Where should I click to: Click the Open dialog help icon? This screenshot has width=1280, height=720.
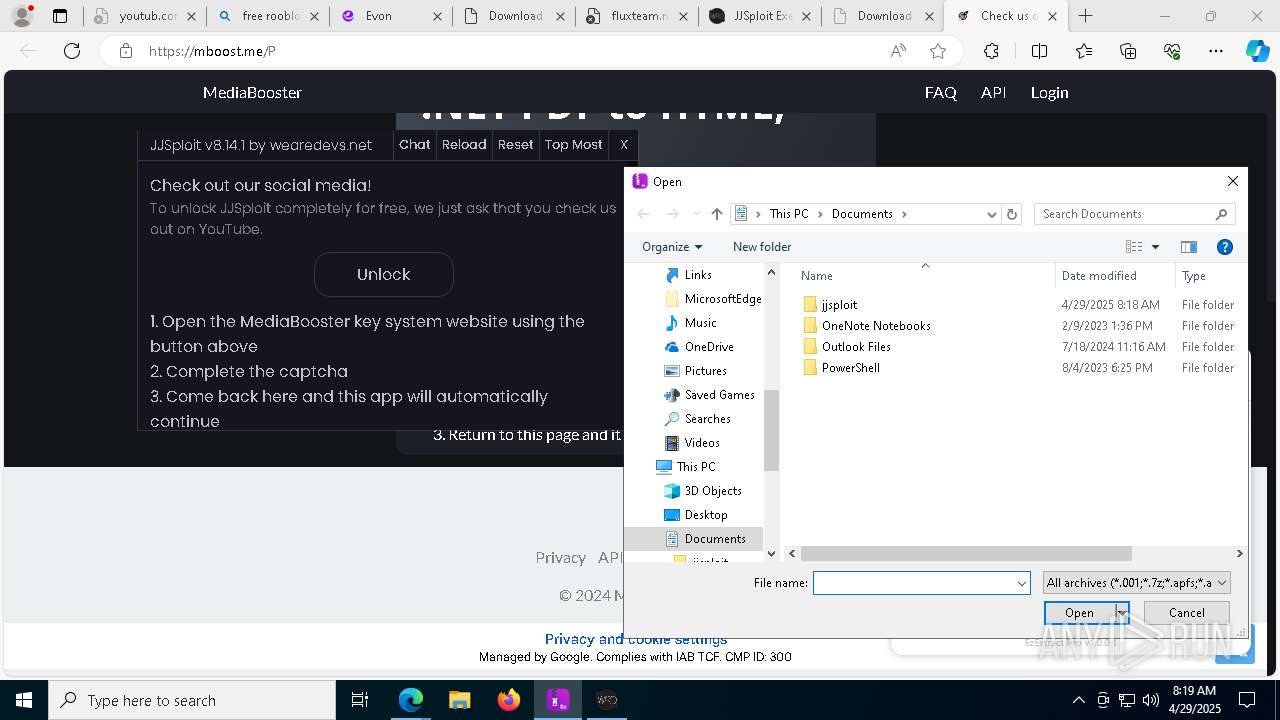point(1224,247)
